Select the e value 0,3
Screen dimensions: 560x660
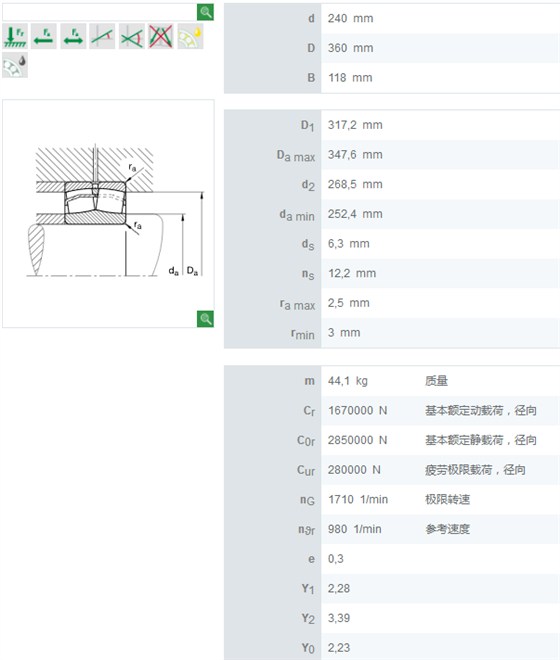336,559
